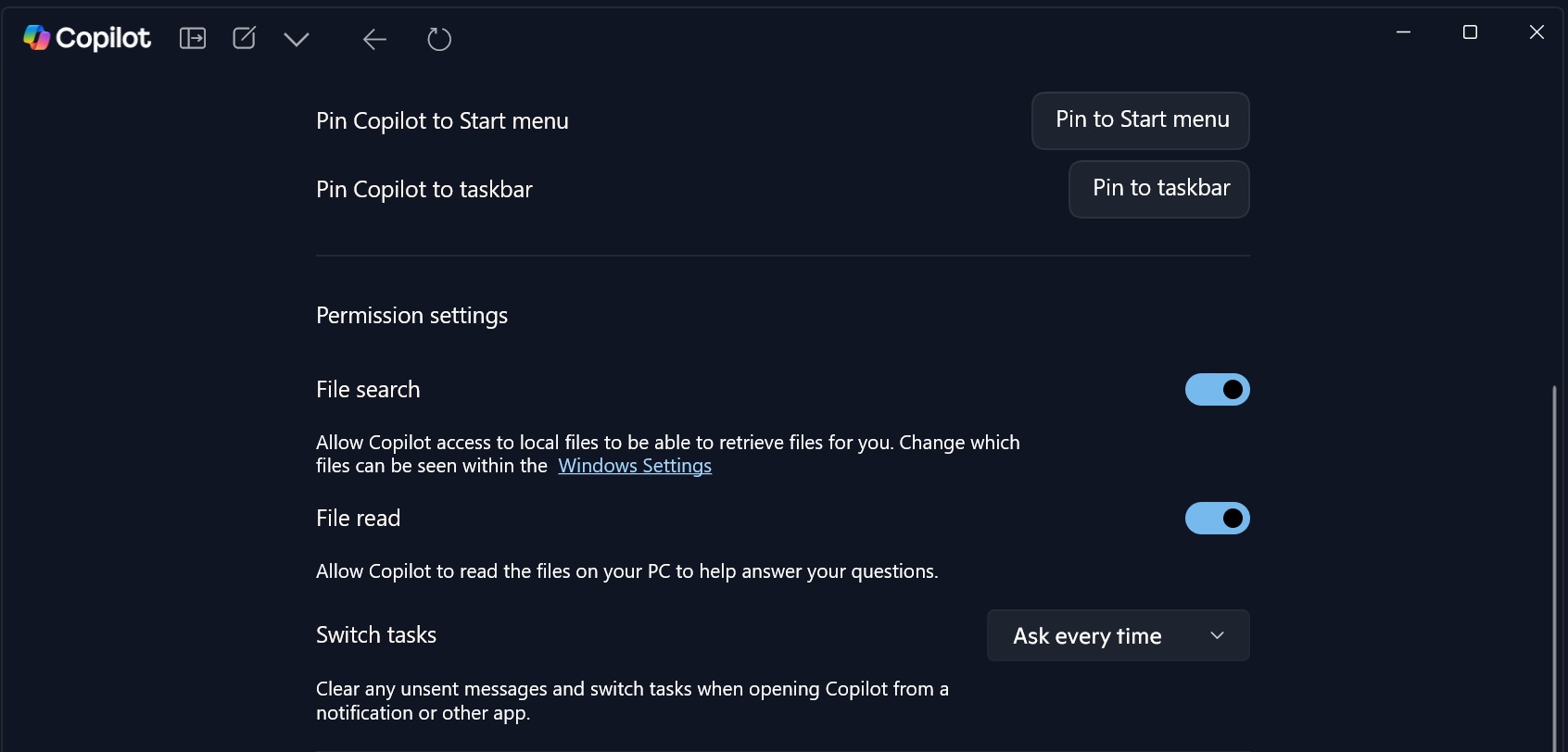Turn off the File read toggle

tap(1217, 518)
